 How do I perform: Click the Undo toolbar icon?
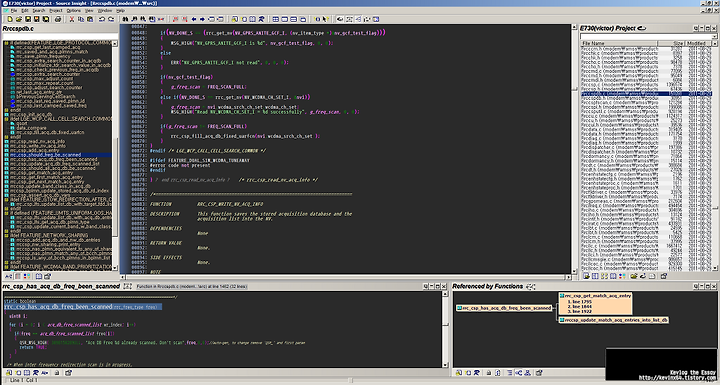pyautogui.click(x=102, y=19)
